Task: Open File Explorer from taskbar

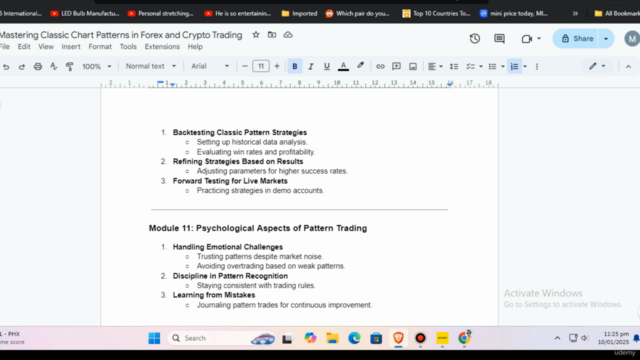Action: pos(332,338)
